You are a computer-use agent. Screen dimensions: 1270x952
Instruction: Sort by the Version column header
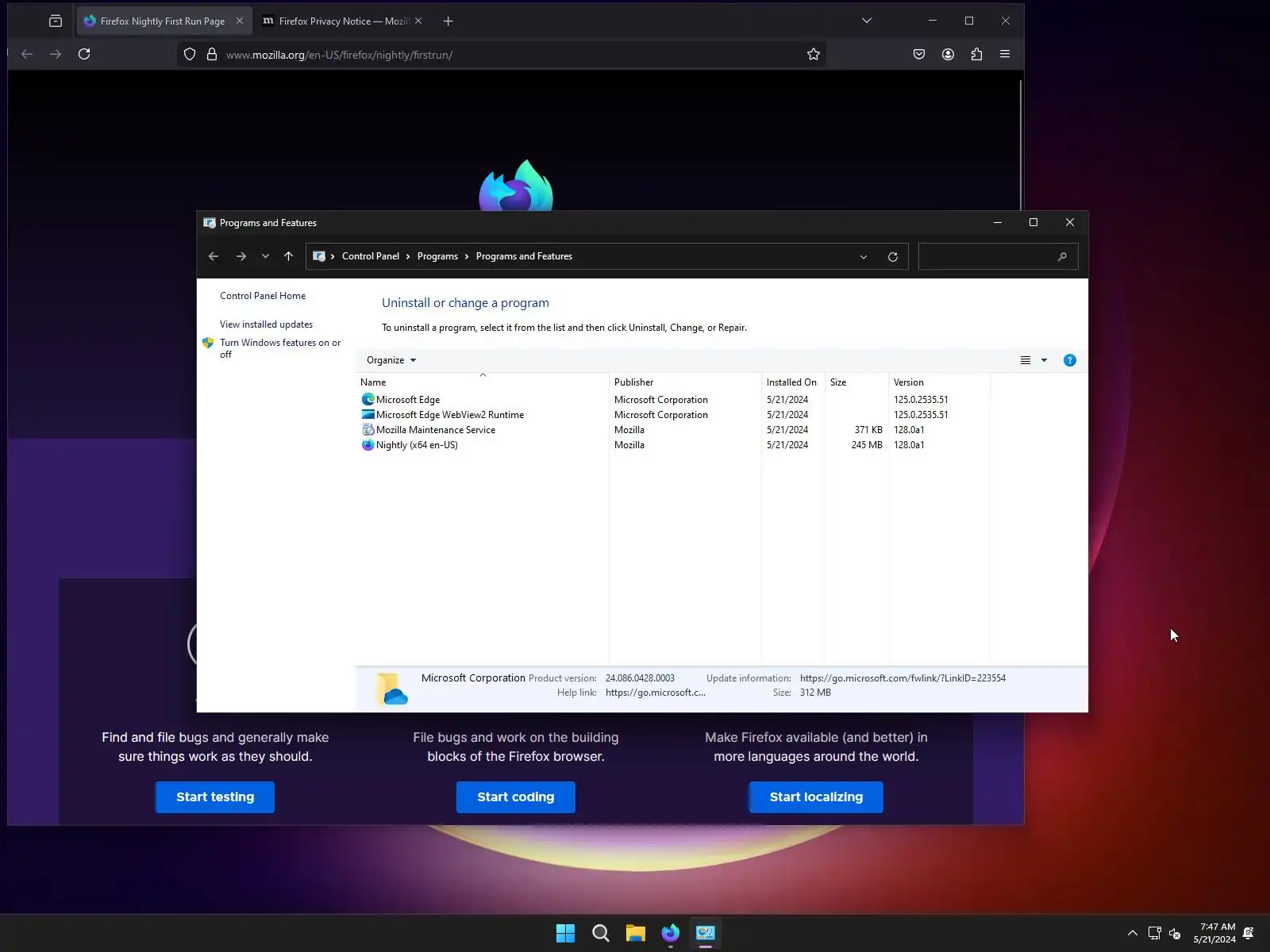pyautogui.click(x=940, y=382)
